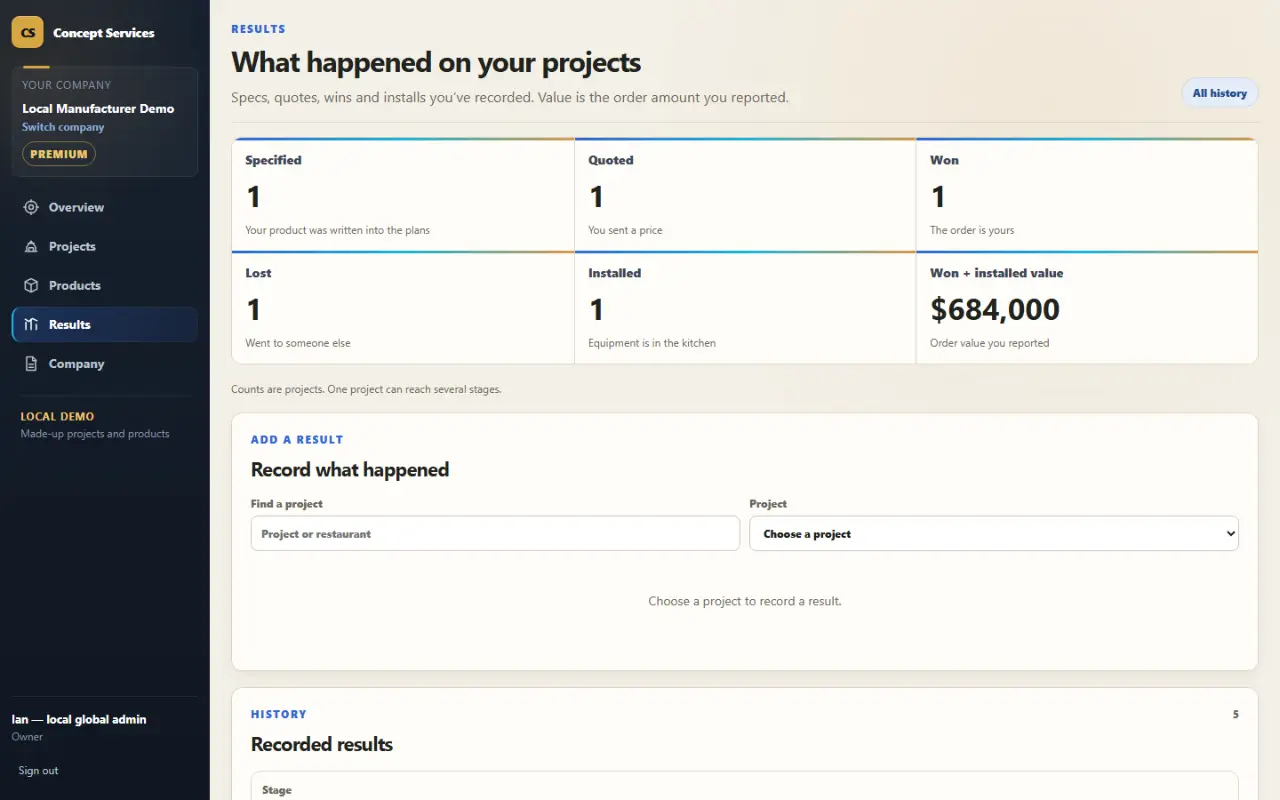This screenshot has width=1280, height=800.
Task: Click the Switch company link
Action: [x=63, y=127]
